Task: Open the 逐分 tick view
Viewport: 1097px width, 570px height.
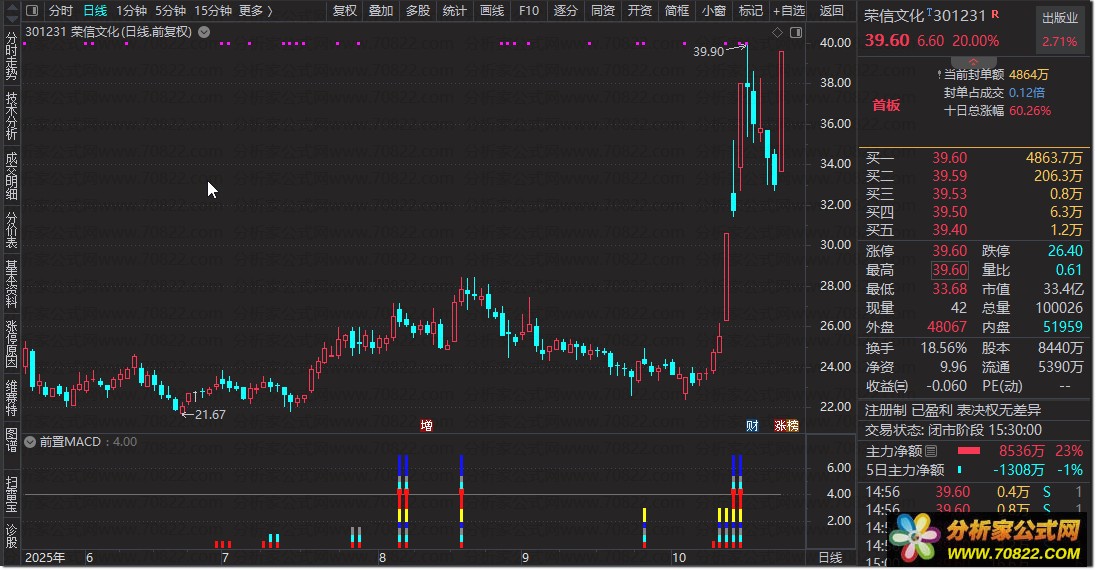Action: coord(566,10)
